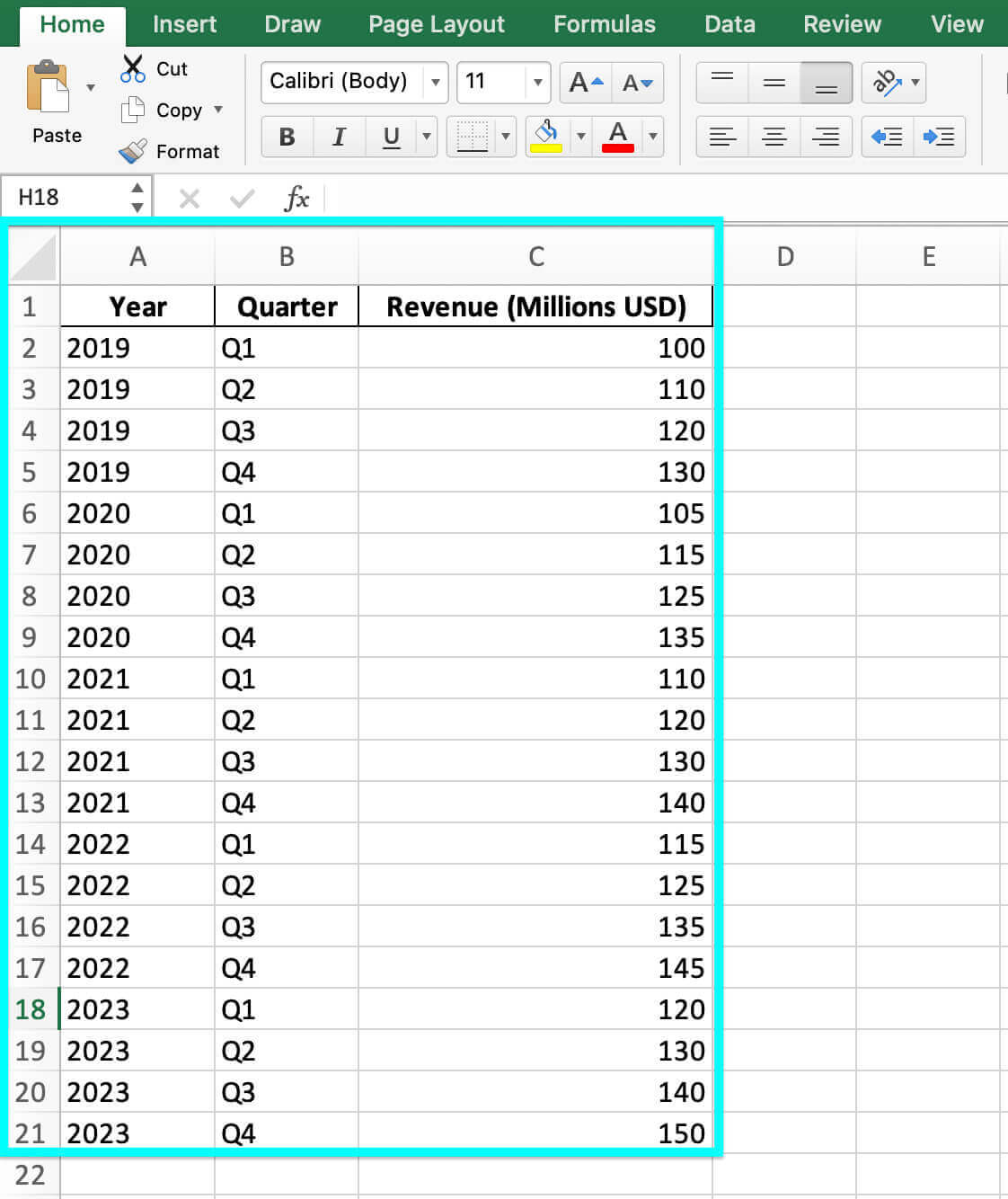Viewport: 1008px width, 1199px height.
Task: Apply red font color
Action: pos(618,137)
